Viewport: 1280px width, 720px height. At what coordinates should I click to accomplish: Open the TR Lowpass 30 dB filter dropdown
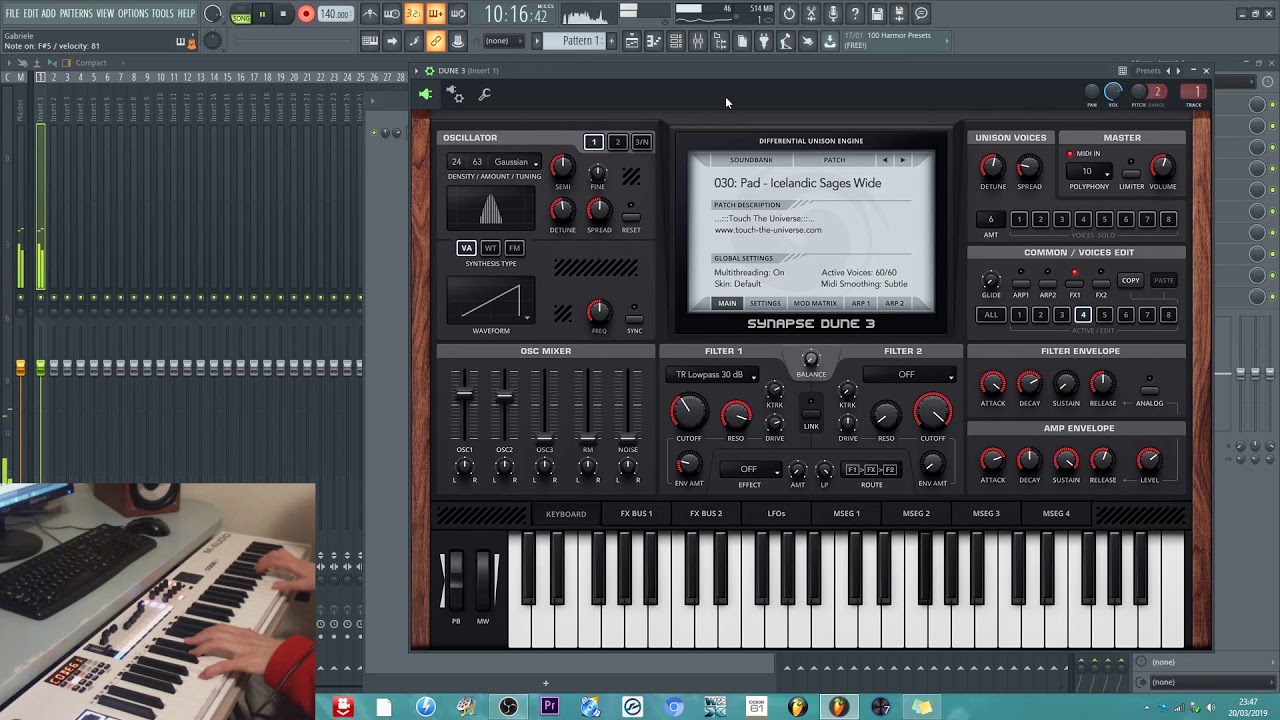tap(713, 375)
